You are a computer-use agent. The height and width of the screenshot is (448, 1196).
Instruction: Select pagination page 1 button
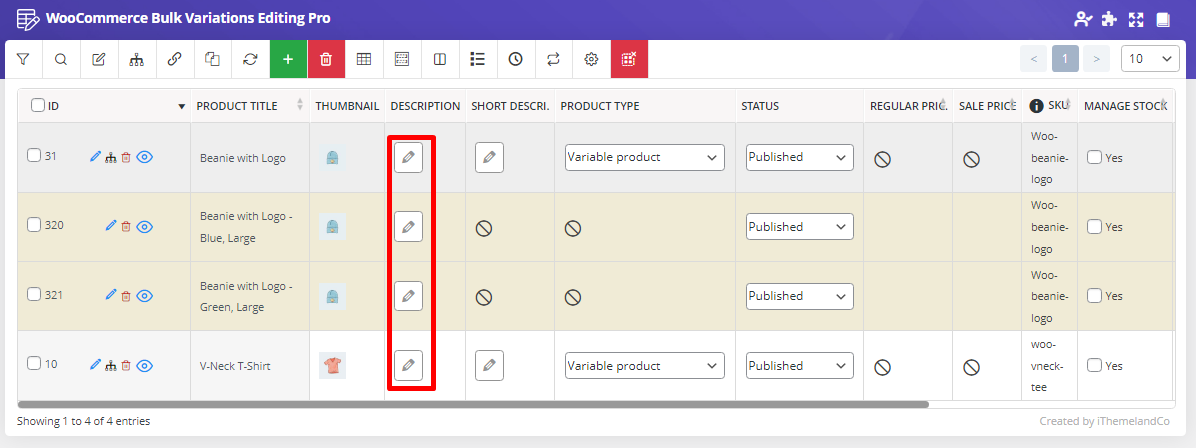(1065, 59)
